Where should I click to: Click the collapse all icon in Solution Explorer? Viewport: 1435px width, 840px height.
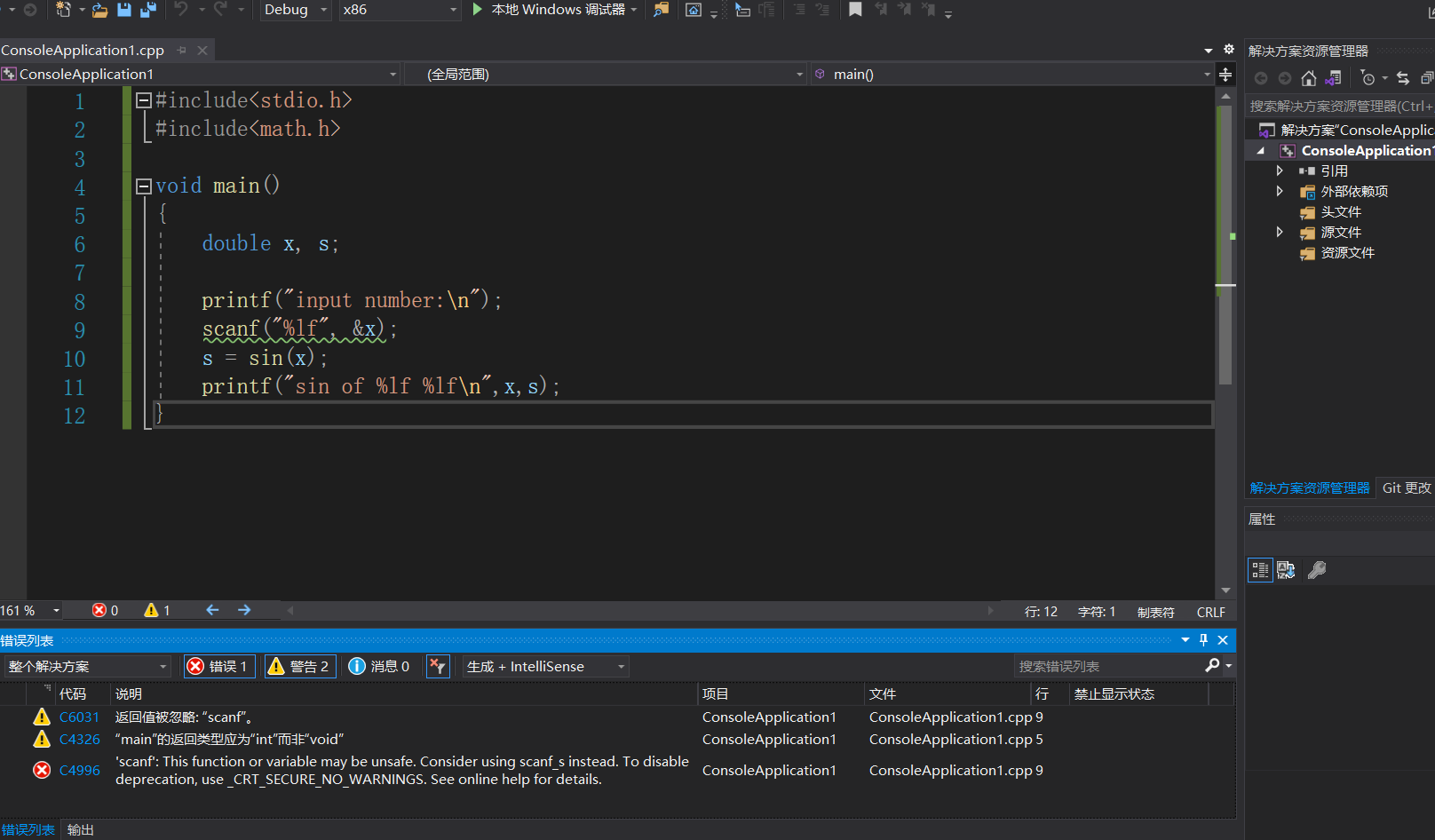pyautogui.click(x=1427, y=78)
